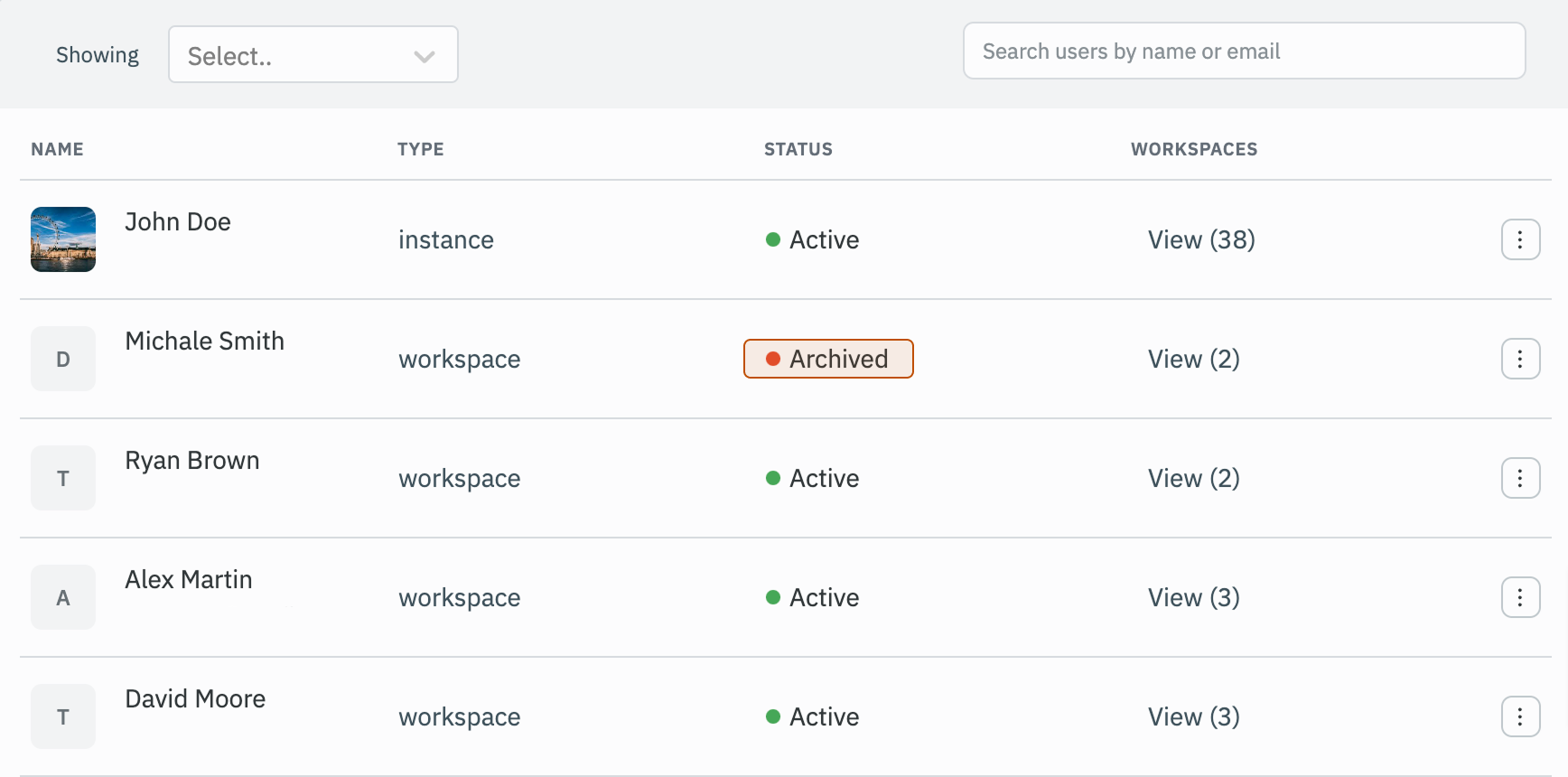This screenshot has width=1568, height=777.
Task: Open Michale Smith's kebab menu
Action: [1520, 359]
